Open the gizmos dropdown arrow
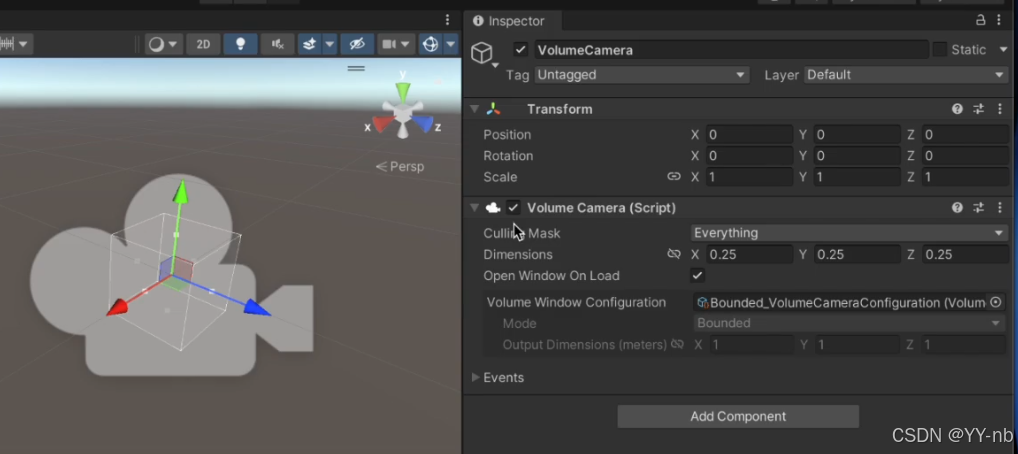Viewport: 1018px width, 454px height. coord(451,44)
